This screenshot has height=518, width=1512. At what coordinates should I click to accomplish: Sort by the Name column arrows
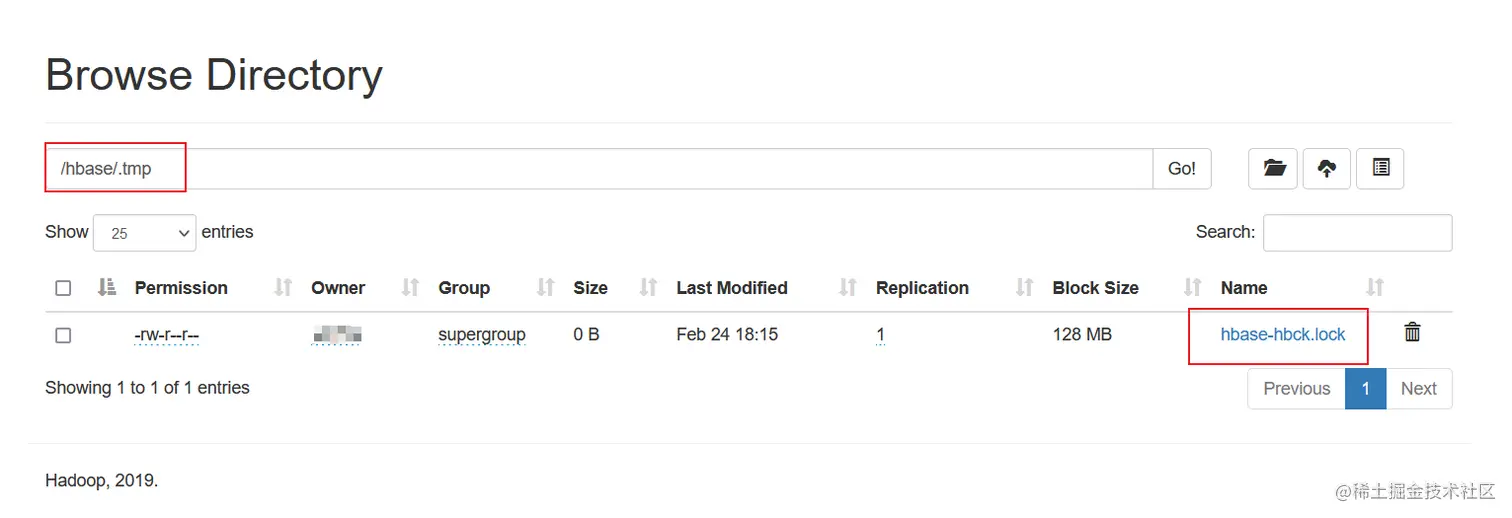click(x=1375, y=288)
